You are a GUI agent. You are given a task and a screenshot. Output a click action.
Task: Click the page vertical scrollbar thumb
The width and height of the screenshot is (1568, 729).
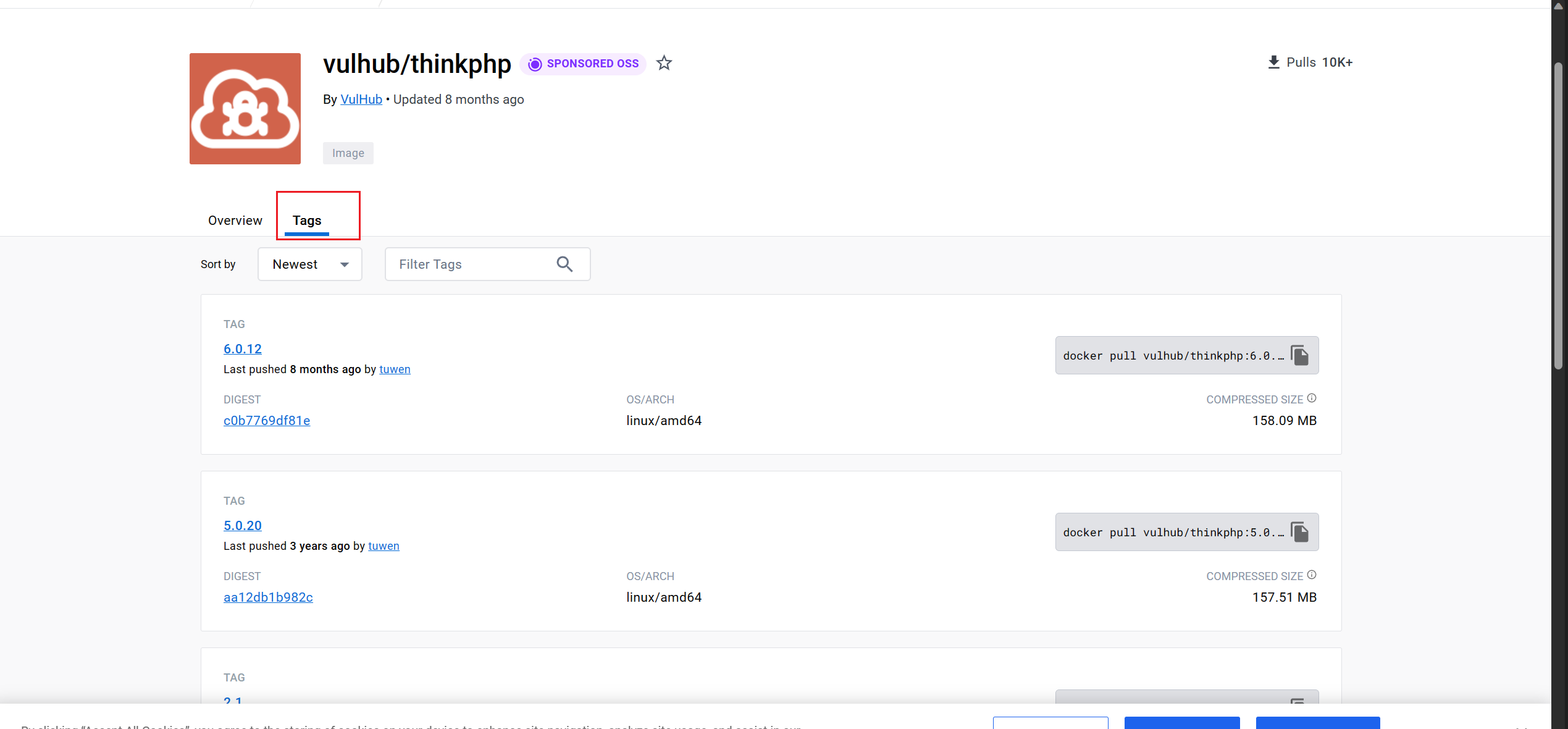(1559, 216)
